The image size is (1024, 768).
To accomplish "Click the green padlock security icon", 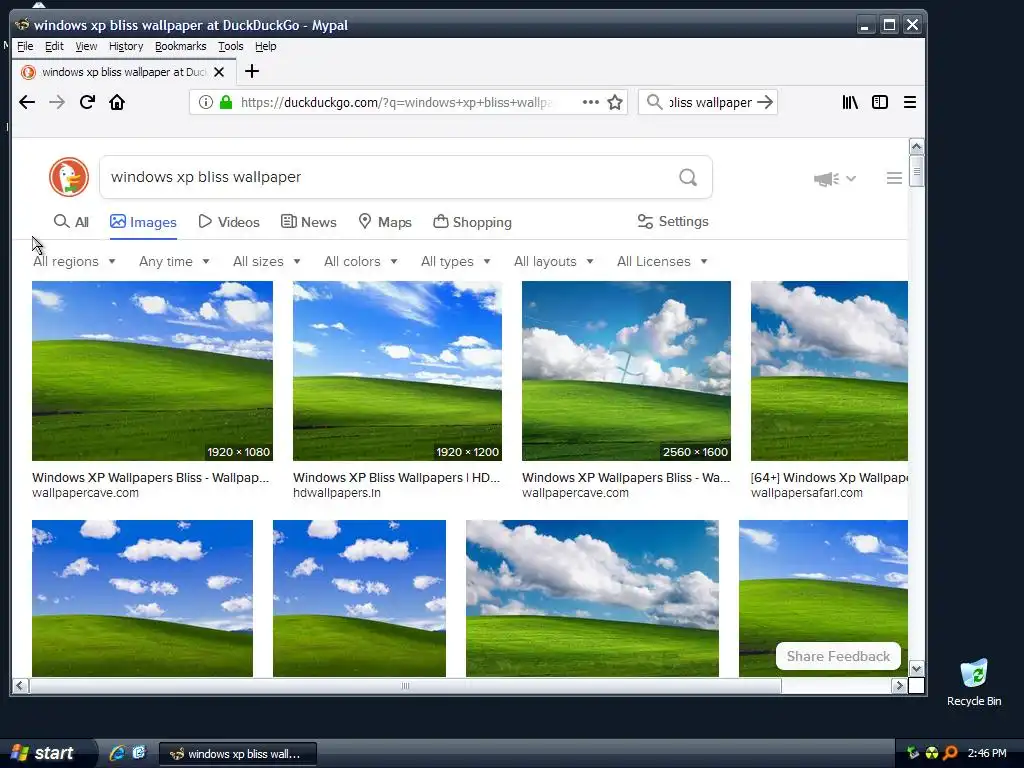I will pyautogui.click(x=226, y=103).
